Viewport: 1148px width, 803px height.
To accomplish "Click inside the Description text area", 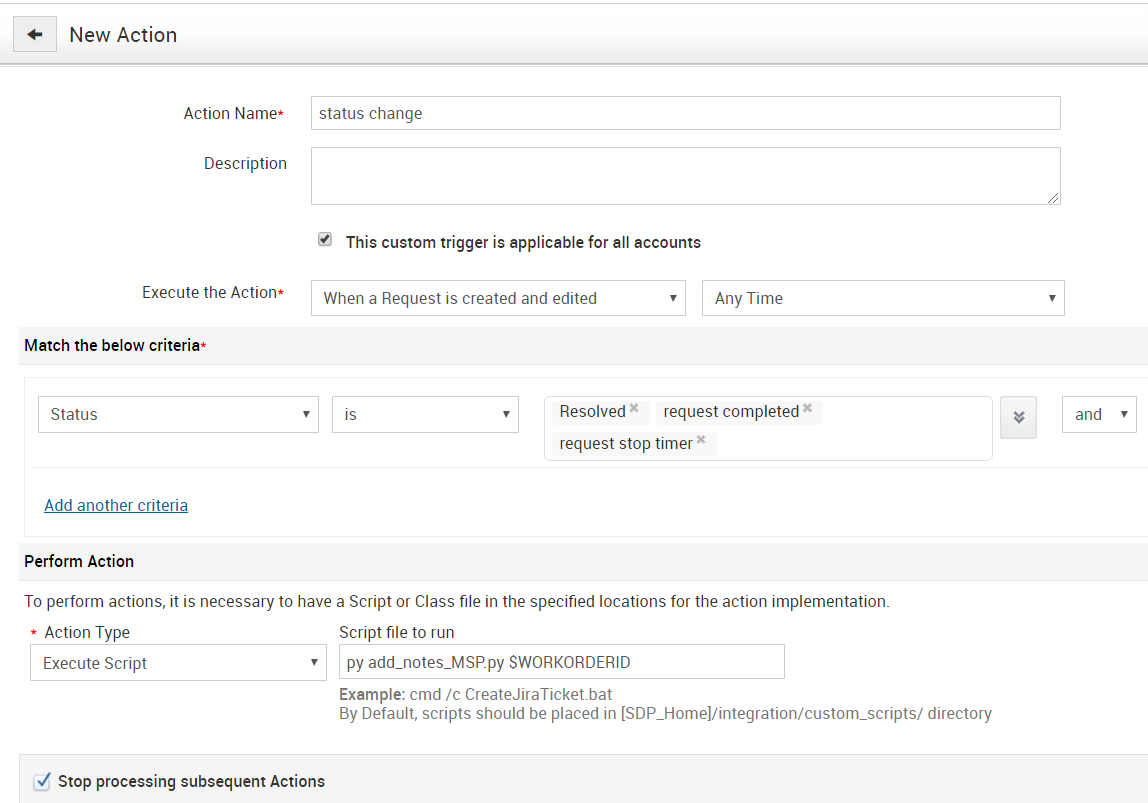I will coord(685,176).
